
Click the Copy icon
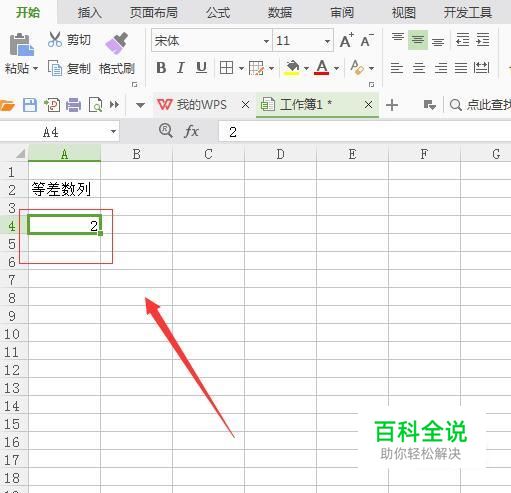click(55, 68)
